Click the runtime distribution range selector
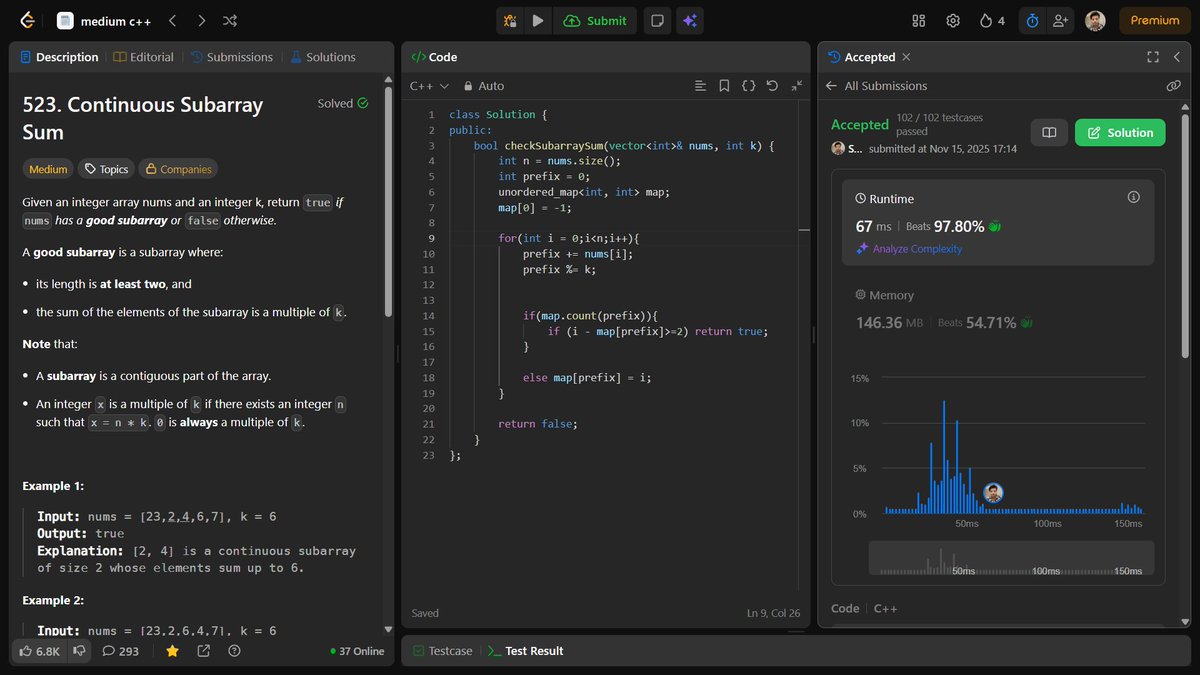The image size is (1200, 675). pyautogui.click(x=1011, y=559)
